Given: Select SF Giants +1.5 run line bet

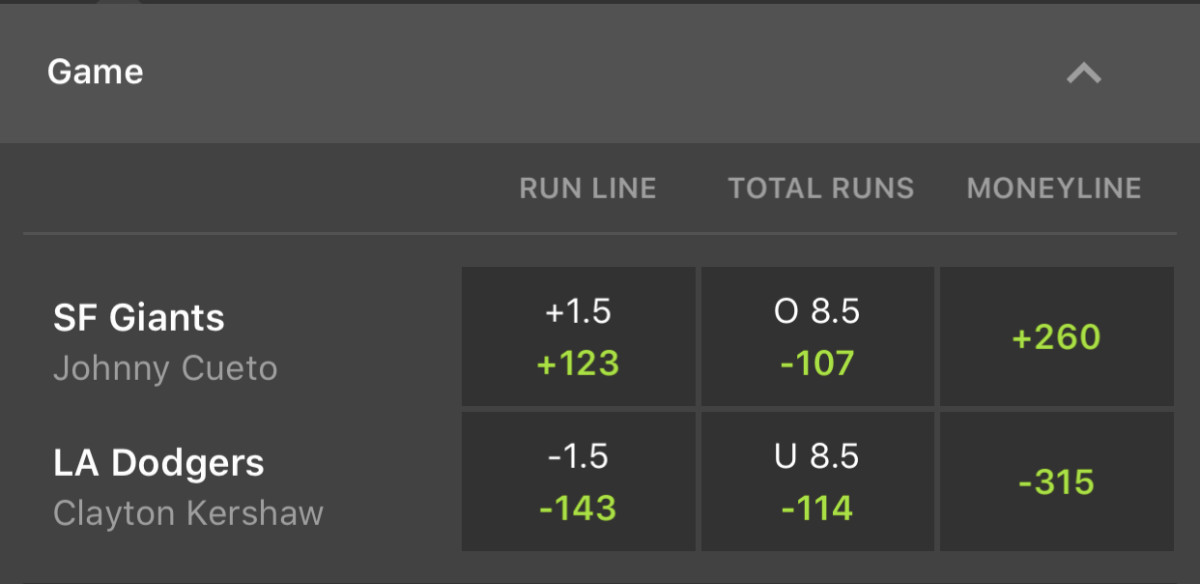Looking at the screenshot, I should click(578, 336).
